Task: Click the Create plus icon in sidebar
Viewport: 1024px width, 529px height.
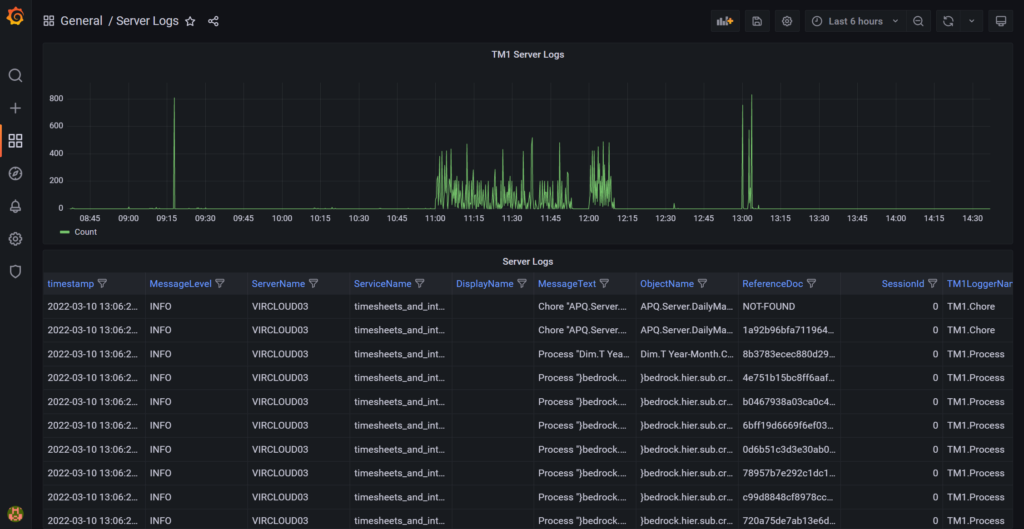Action: [15, 108]
